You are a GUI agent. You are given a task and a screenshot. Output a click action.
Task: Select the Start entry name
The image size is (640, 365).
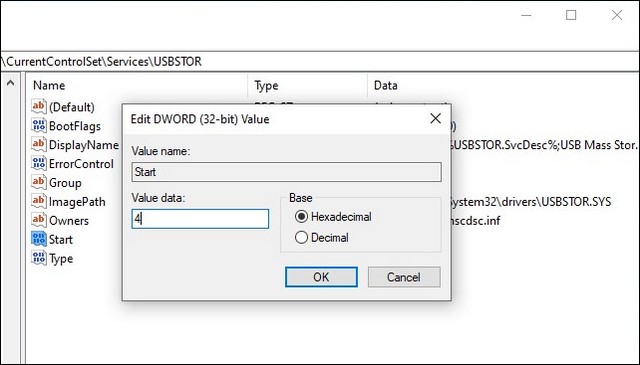point(61,240)
